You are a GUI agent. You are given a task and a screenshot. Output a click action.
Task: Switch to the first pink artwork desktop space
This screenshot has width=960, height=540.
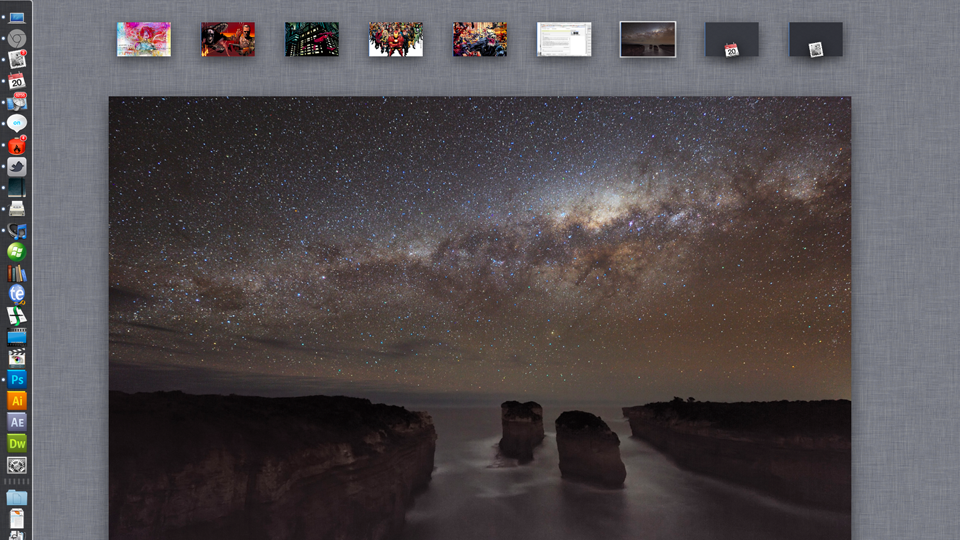pos(144,39)
